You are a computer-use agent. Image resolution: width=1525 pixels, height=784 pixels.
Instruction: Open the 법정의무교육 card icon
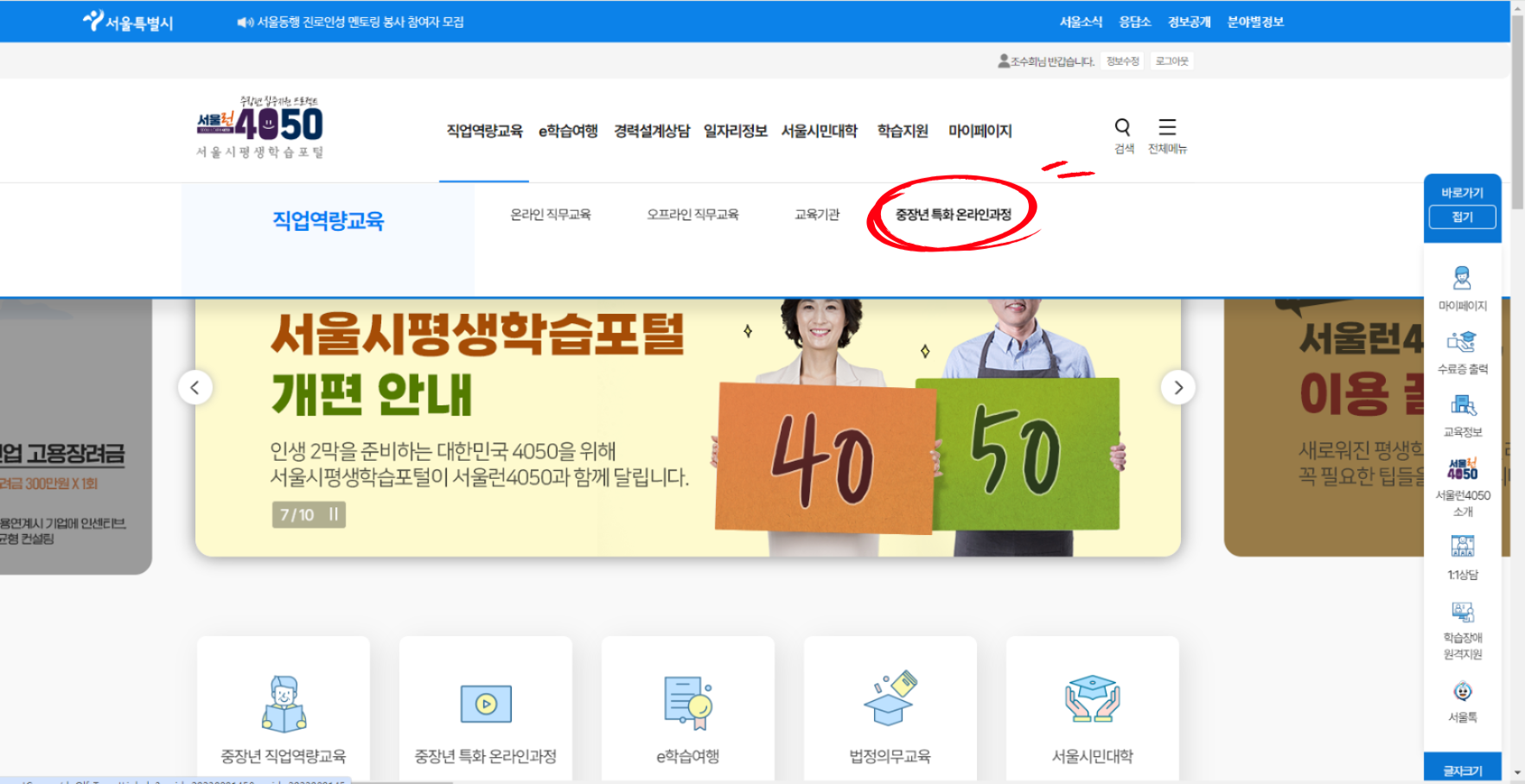pyautogui.click(x=890, y=698)
